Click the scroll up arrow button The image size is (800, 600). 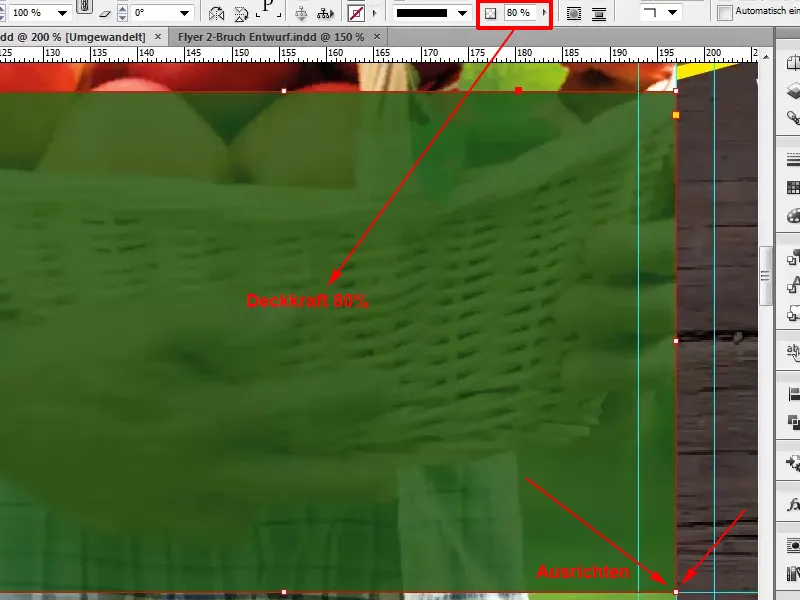[x=766, y=57]
